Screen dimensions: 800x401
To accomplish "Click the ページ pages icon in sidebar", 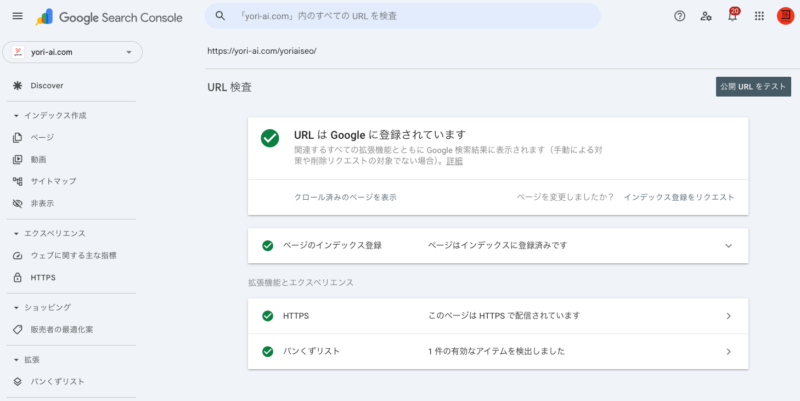I will click(x=17, y=138).
